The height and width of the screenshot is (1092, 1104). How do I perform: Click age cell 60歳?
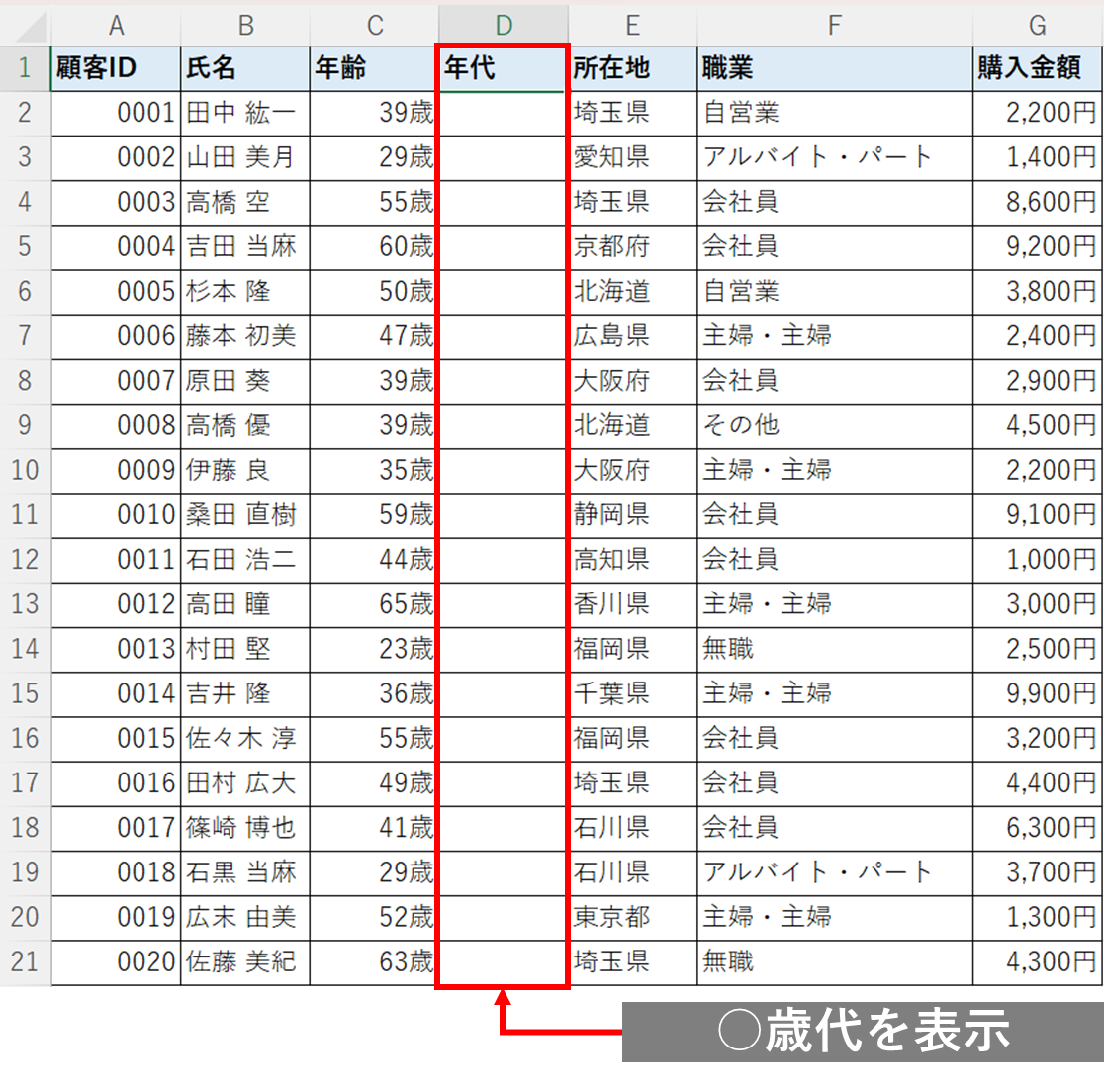(373, 247)
